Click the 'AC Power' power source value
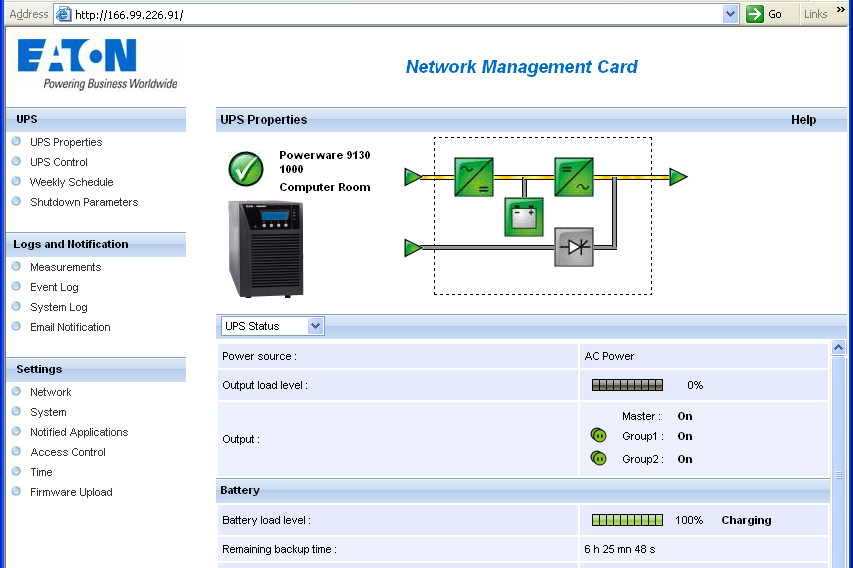Viewport: 853px width, 568px height. (x=609, y=356)
